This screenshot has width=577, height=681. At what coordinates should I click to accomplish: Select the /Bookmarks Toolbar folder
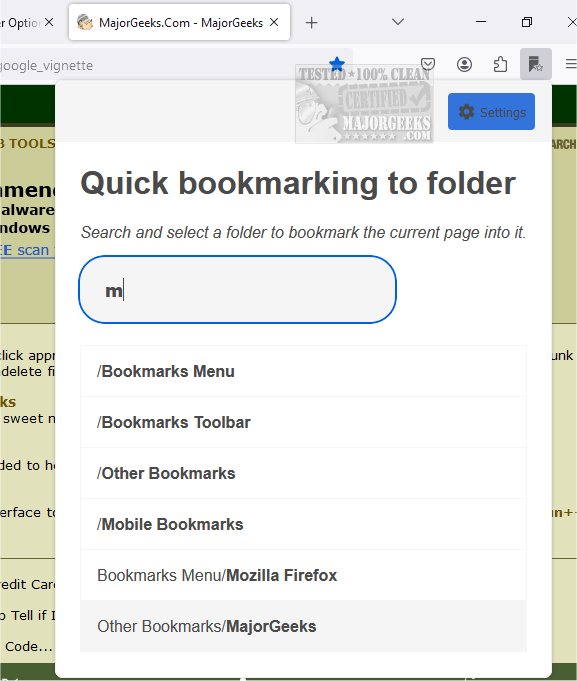pos(303,422)
